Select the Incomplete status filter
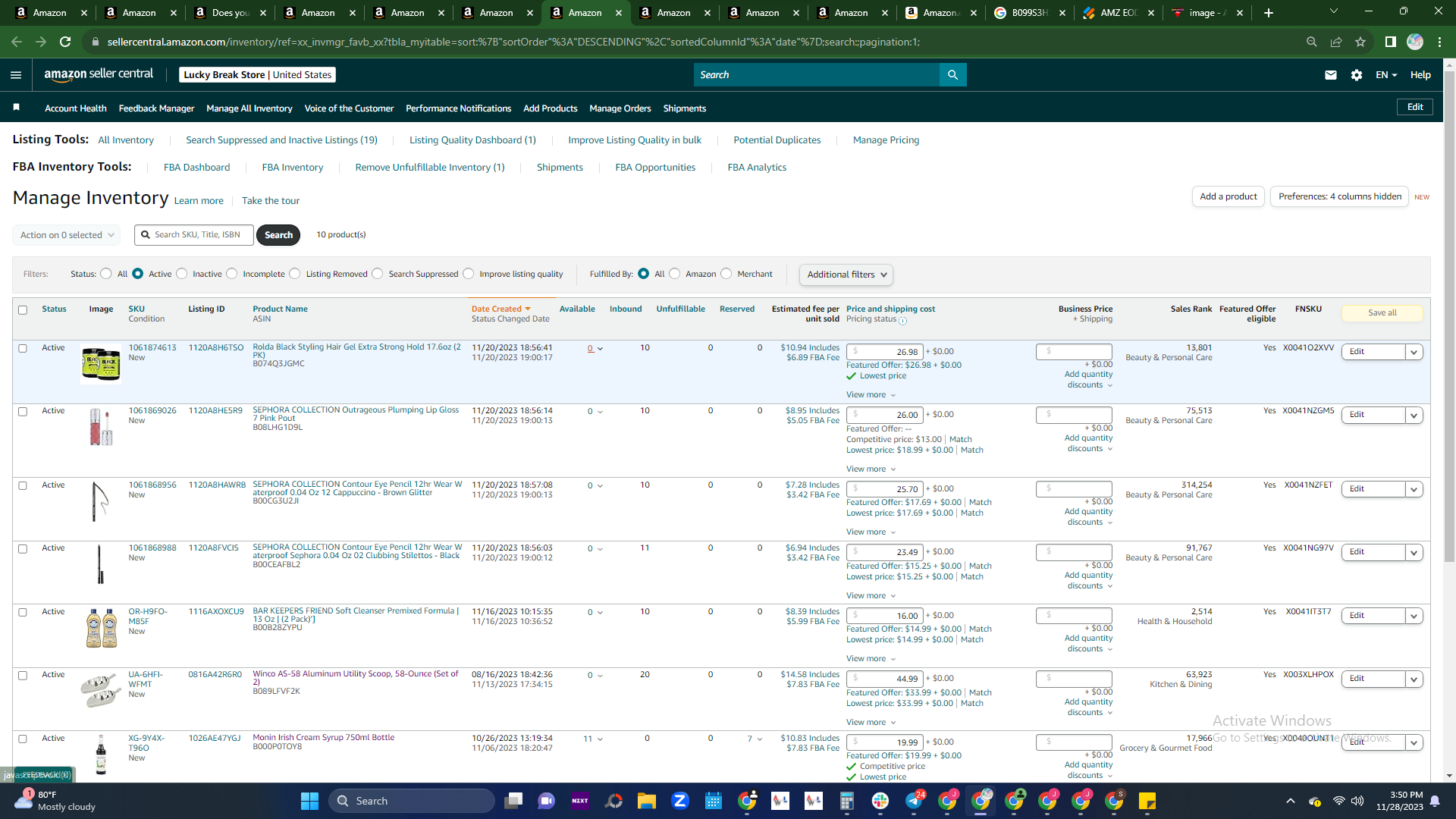 (x=232, y=274)
